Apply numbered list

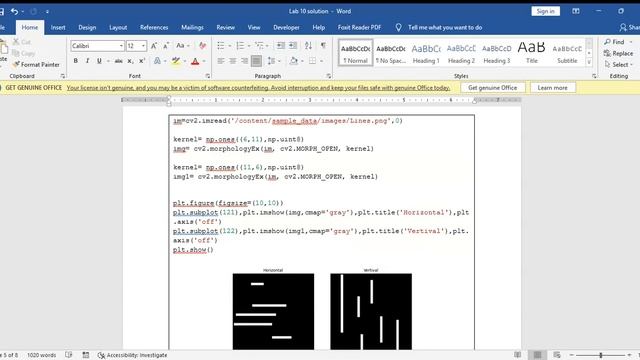(240, 46)
